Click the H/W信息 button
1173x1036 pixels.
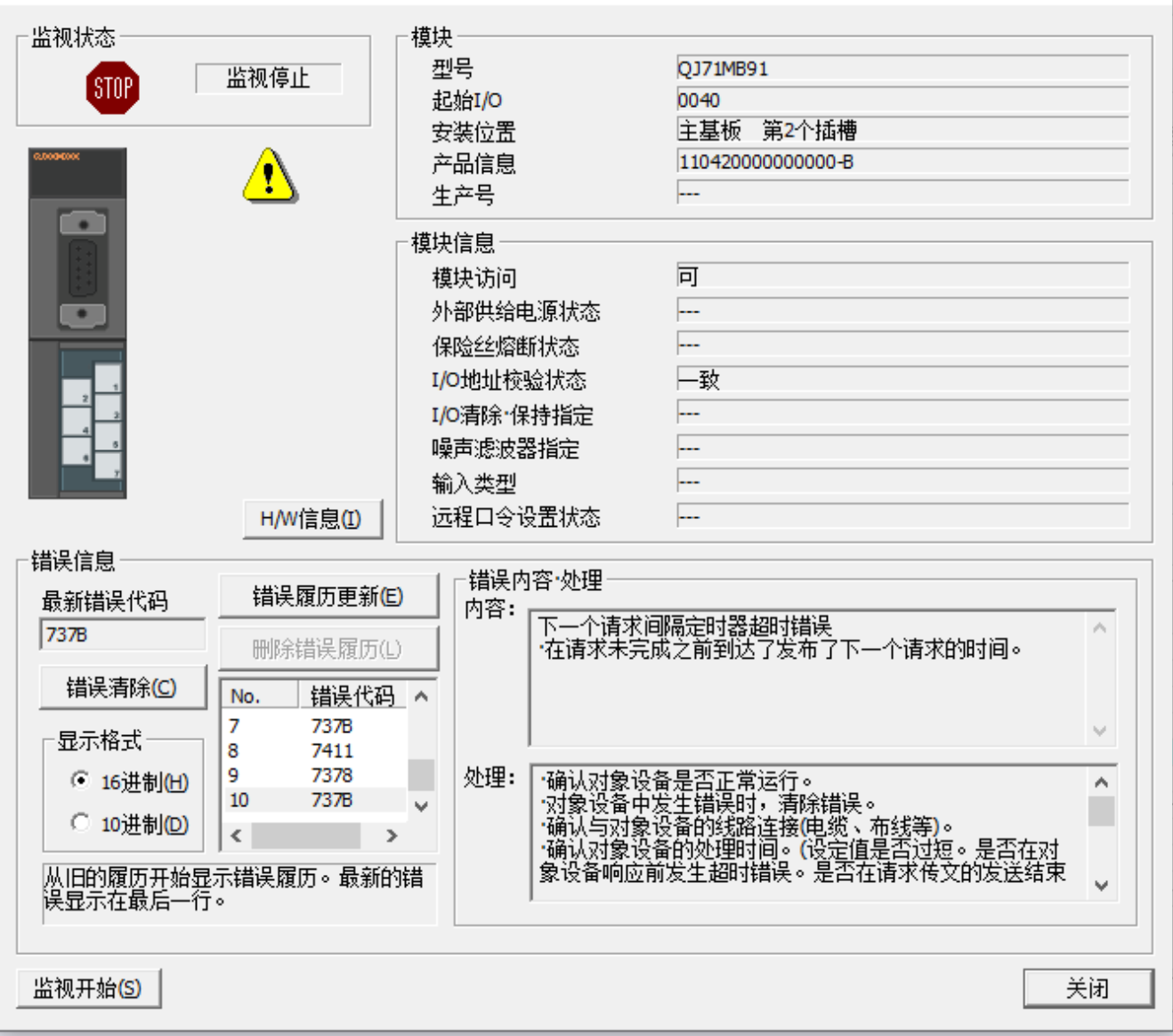coord(311,519)
